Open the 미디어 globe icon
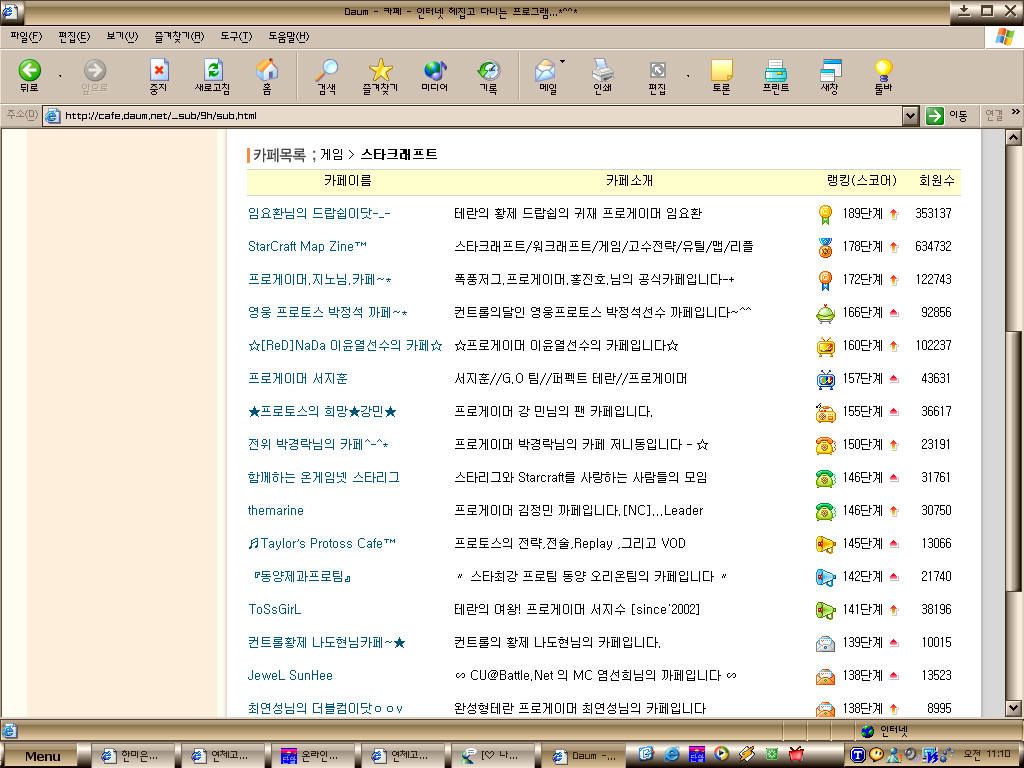 coord(434,76)
